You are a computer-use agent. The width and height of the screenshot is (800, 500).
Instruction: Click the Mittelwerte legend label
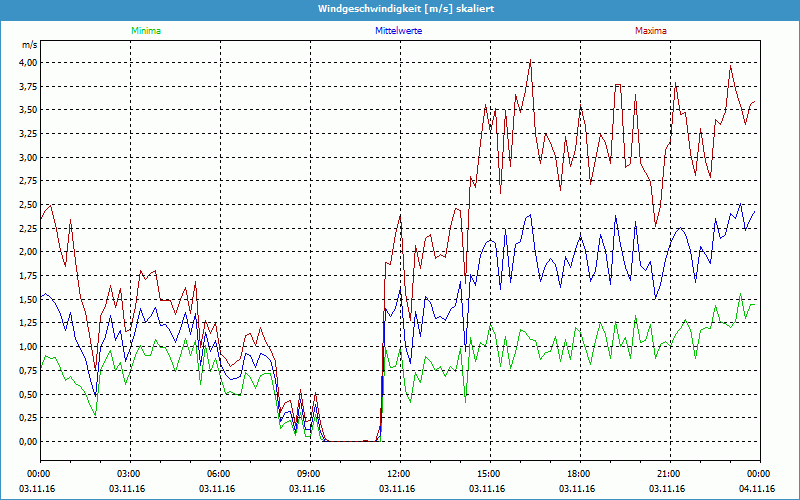point(398,31)
